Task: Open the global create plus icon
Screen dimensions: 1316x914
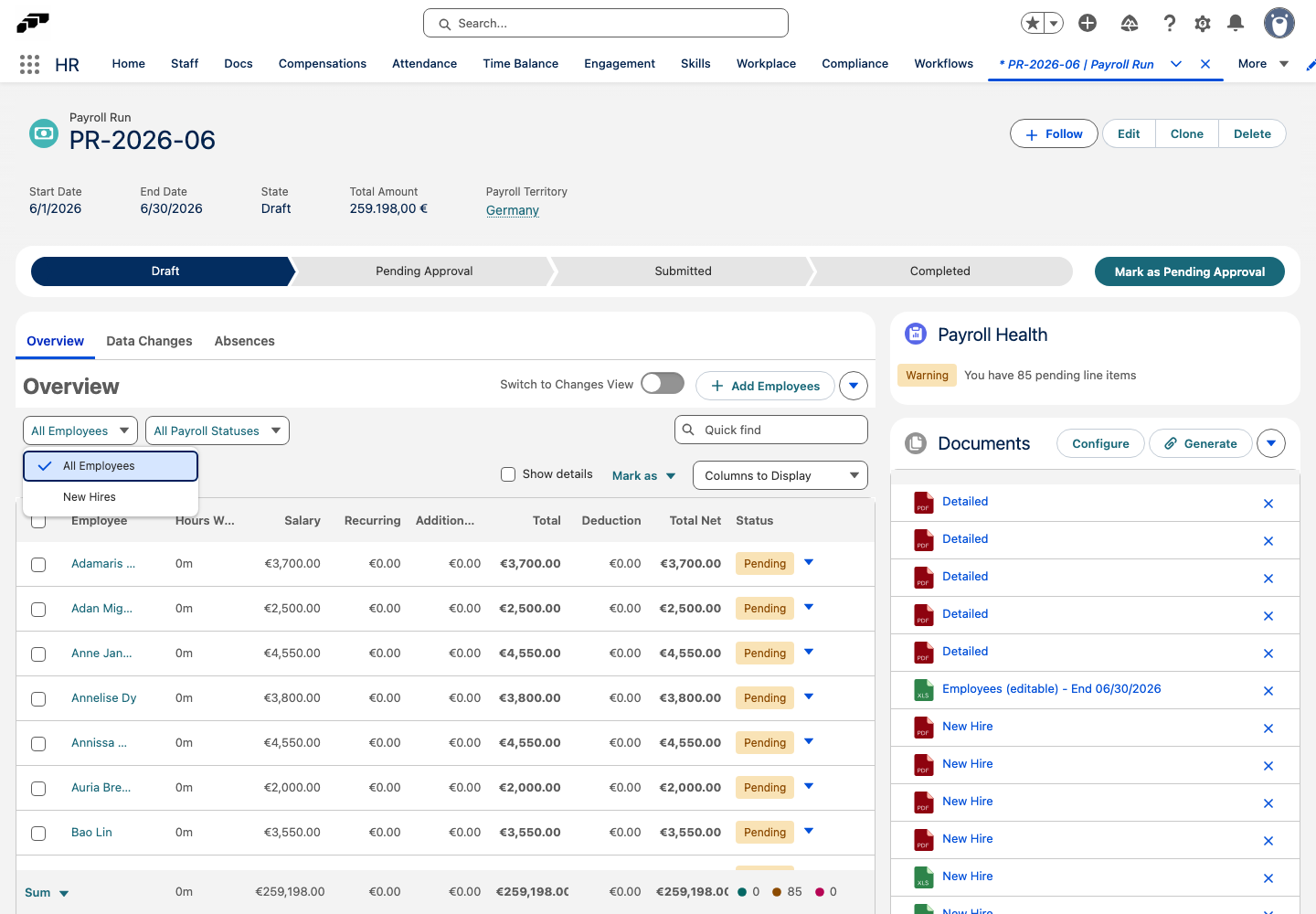Action: 1088,23
